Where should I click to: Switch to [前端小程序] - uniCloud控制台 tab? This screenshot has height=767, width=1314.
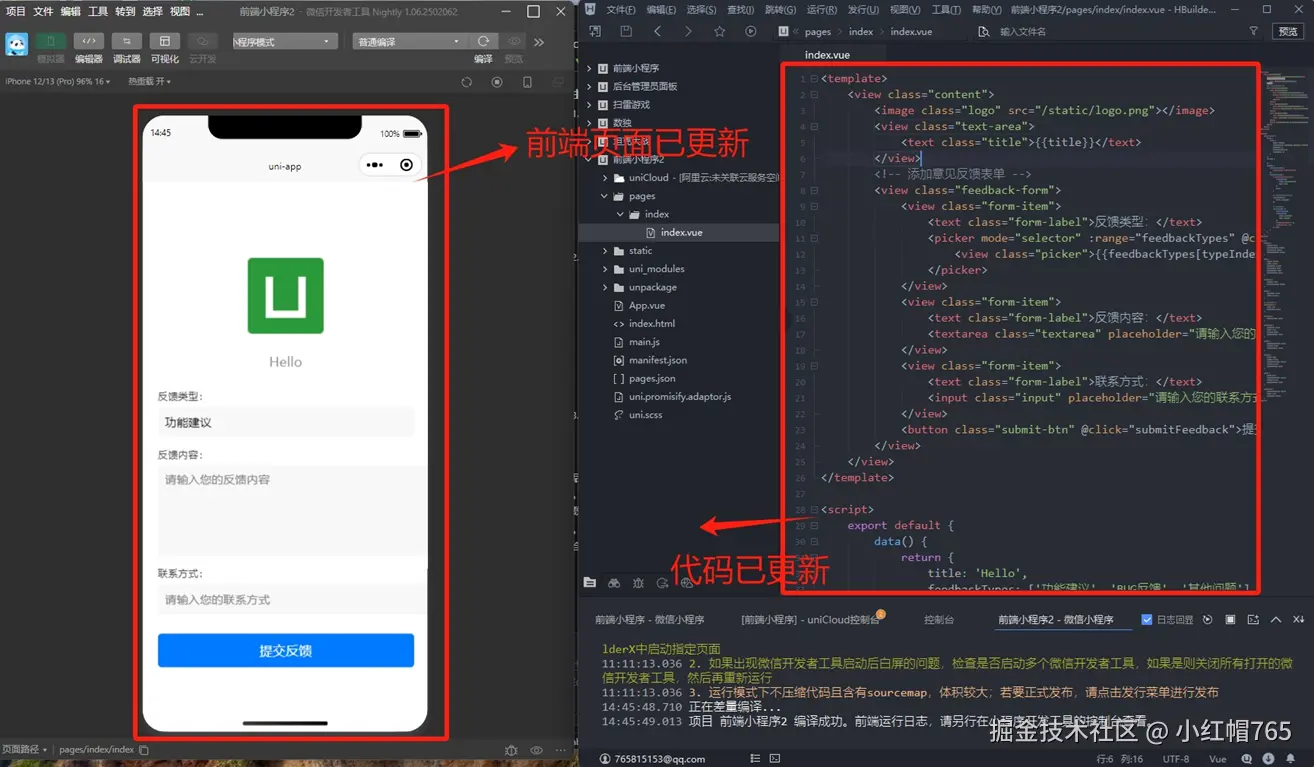pos(810,620)
